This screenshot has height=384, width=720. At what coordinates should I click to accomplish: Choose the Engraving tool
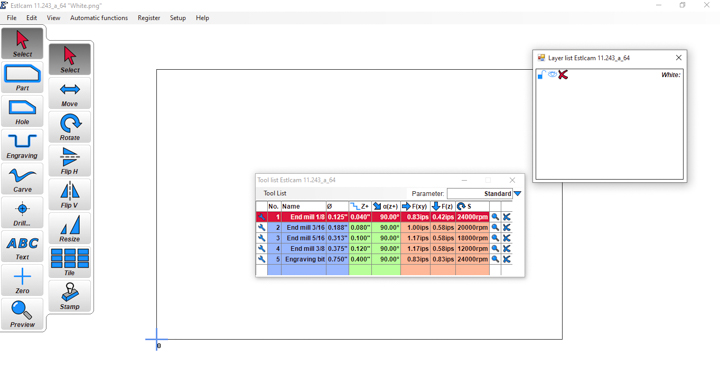click(22, 145)
